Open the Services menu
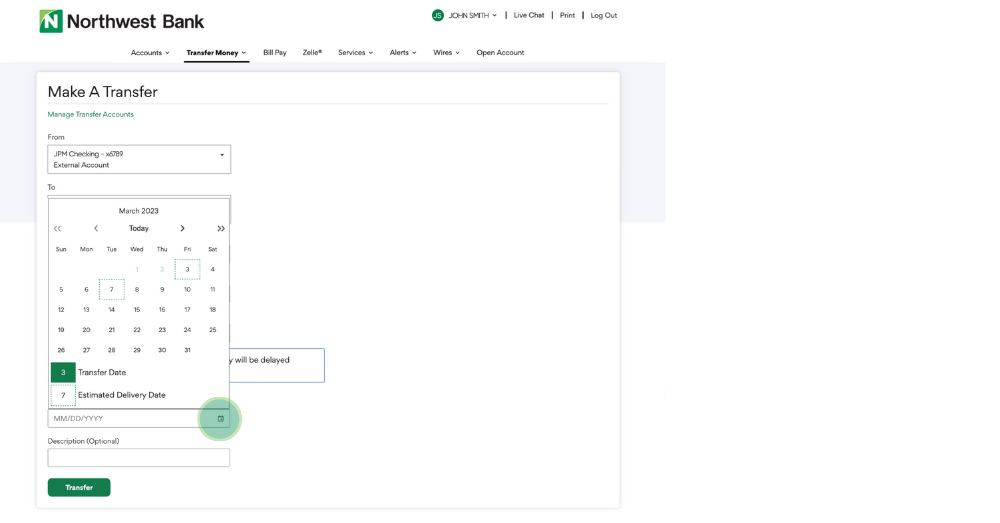Screen dimensions: 1000x523 (355, 52)
